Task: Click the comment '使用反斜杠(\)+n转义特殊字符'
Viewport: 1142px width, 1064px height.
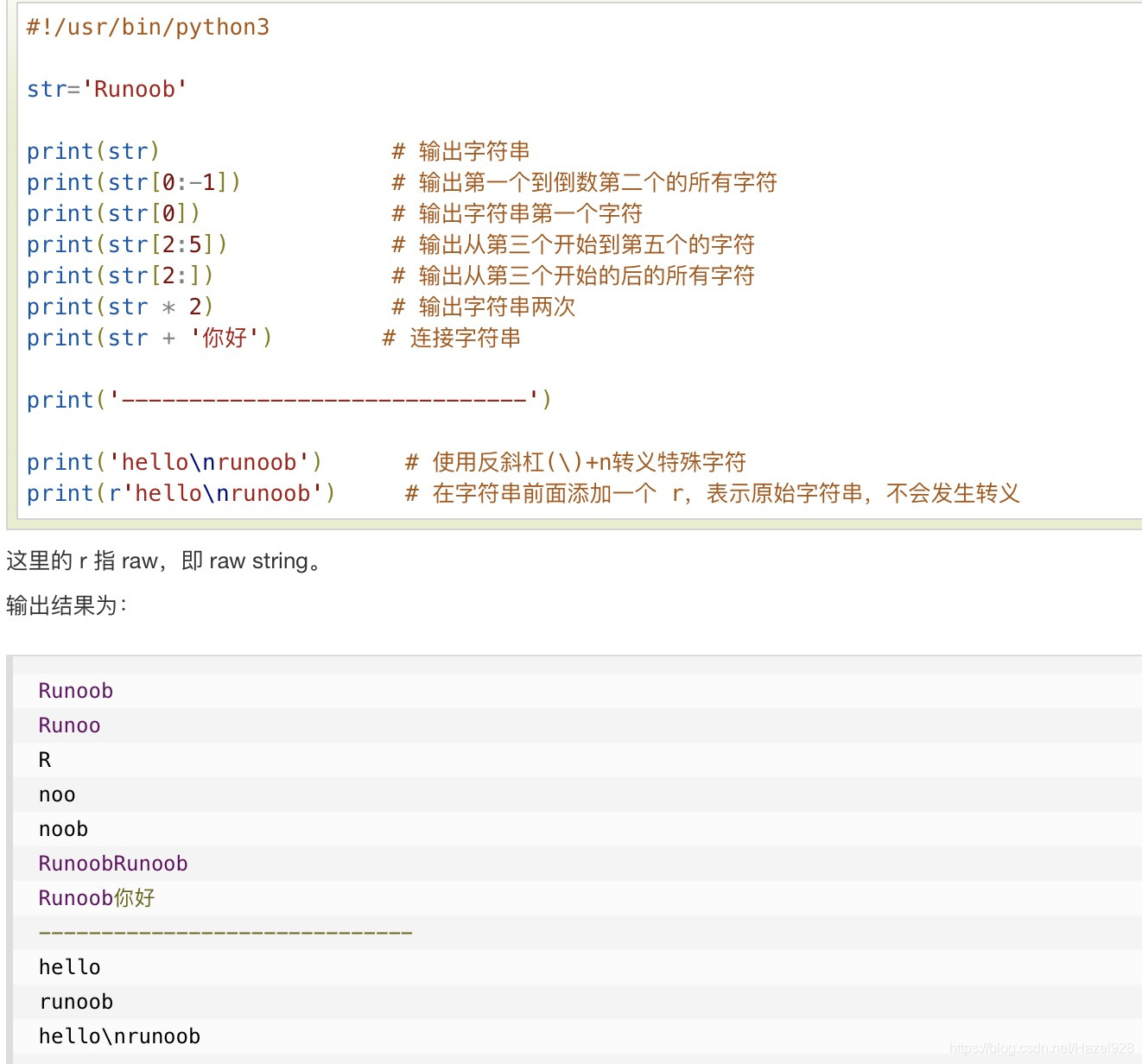Action: pos(589,462)
